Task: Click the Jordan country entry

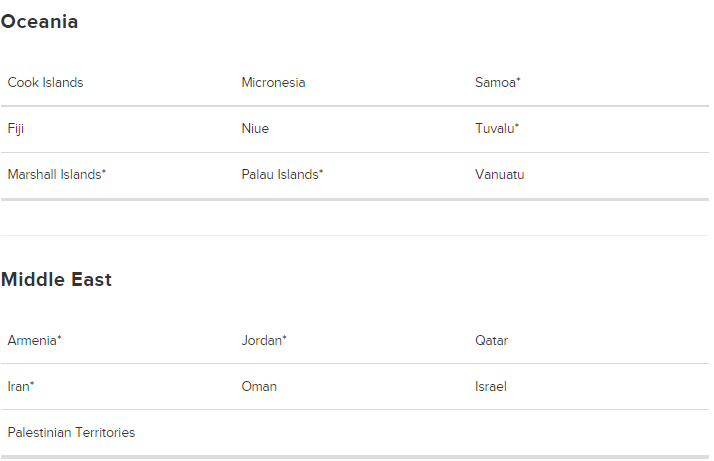Action: pyautogui.click(x=261, y=340)
